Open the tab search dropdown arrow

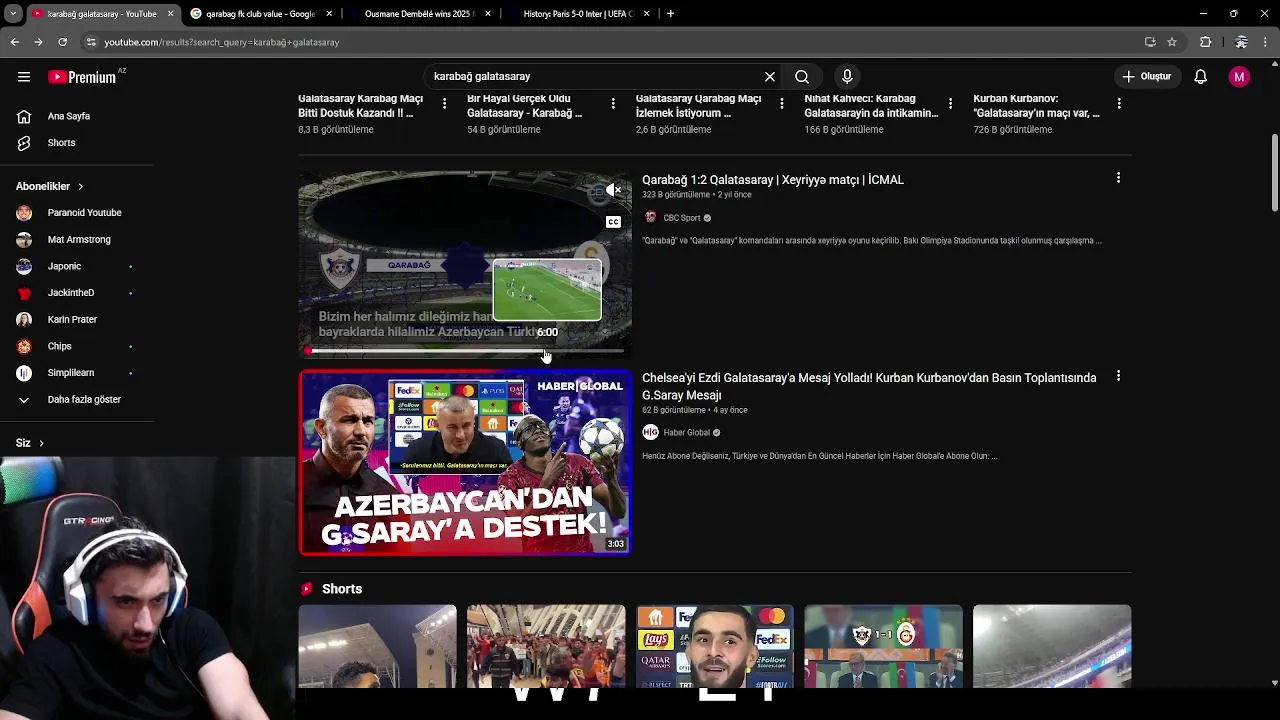click(13, 14)
